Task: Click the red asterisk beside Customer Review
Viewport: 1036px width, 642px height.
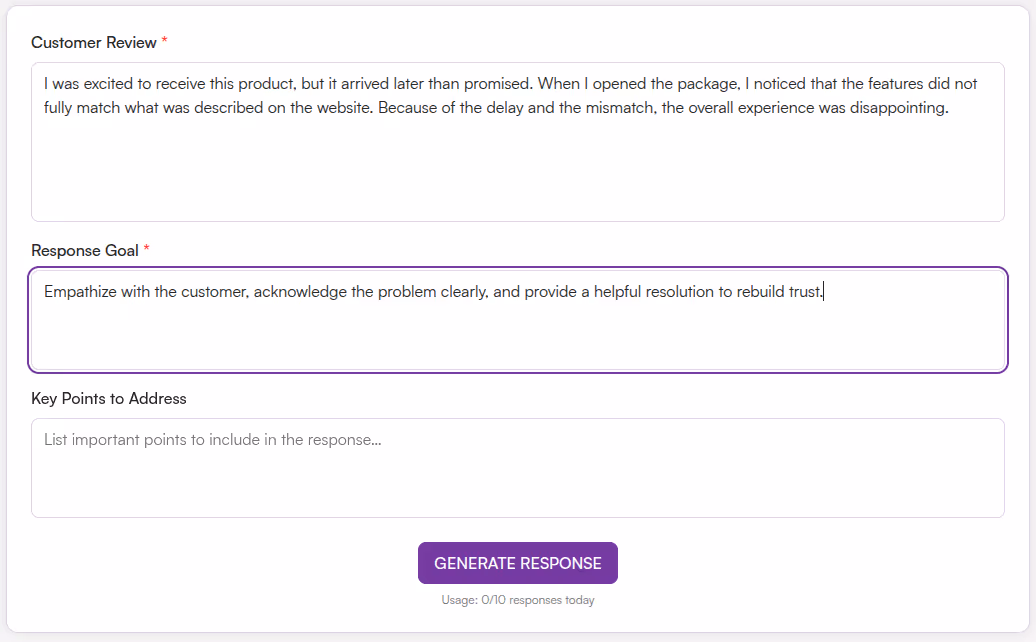Action: [165, 40]
